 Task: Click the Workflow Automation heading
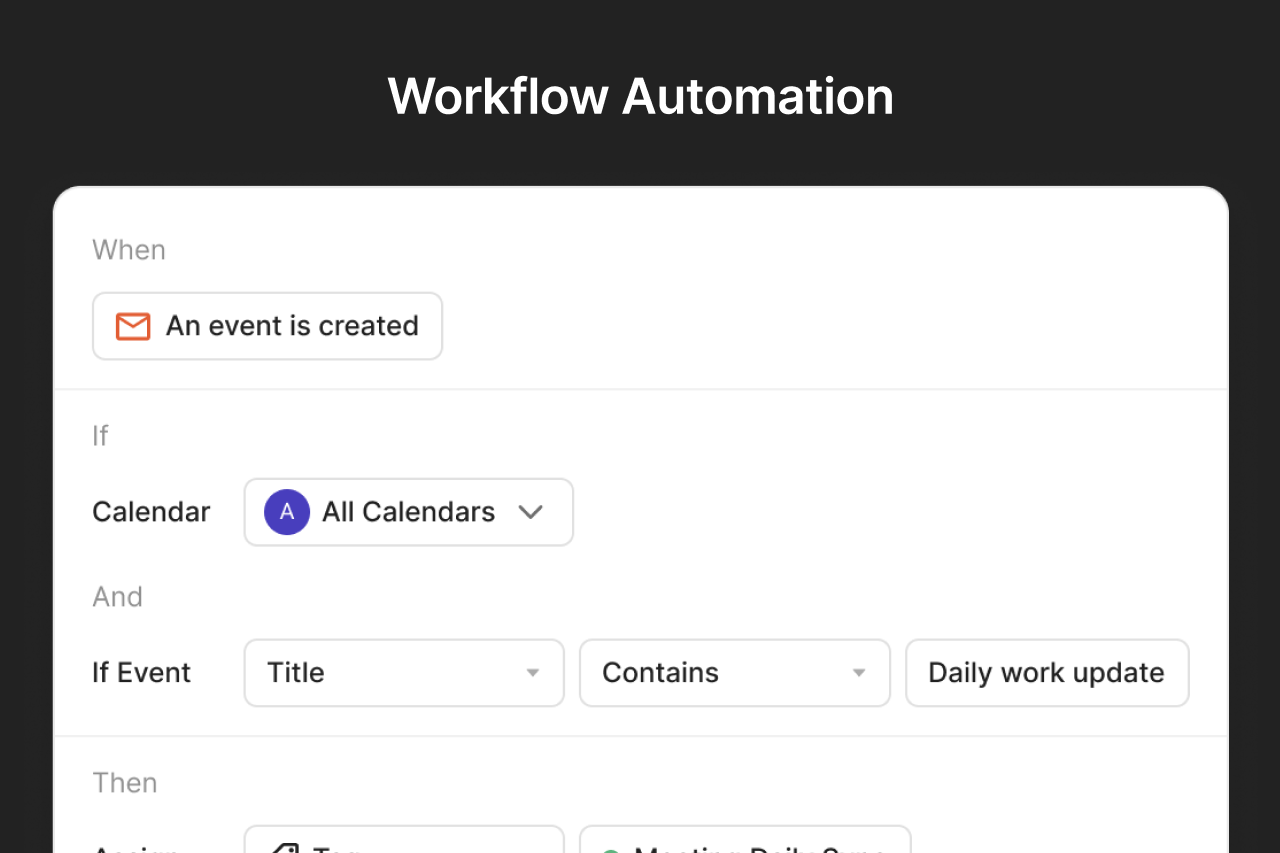click(x=641, y=96)
